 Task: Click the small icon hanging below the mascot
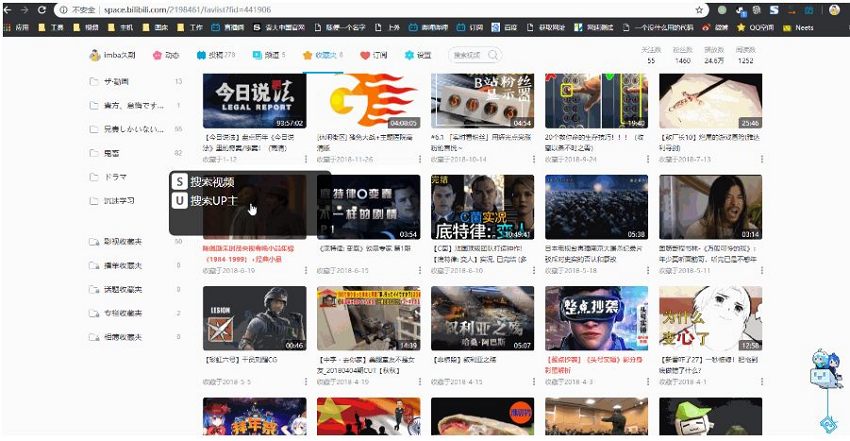[828, 424]
